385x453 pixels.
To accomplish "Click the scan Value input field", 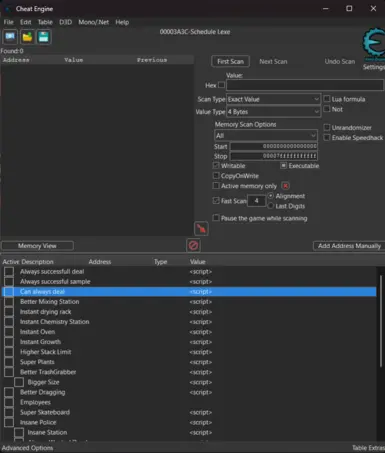I will (x=305, y=85).
